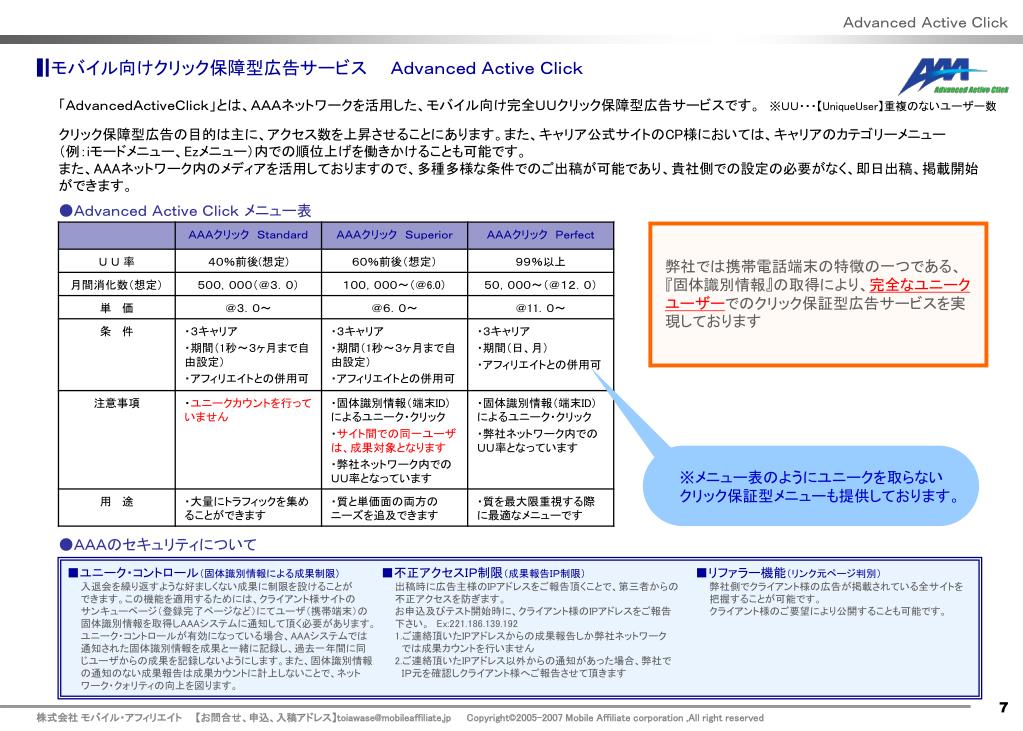Screen dimensions: 1023x731
Task: Click the copyright notice in the footer
Action: tap(615, 718)
